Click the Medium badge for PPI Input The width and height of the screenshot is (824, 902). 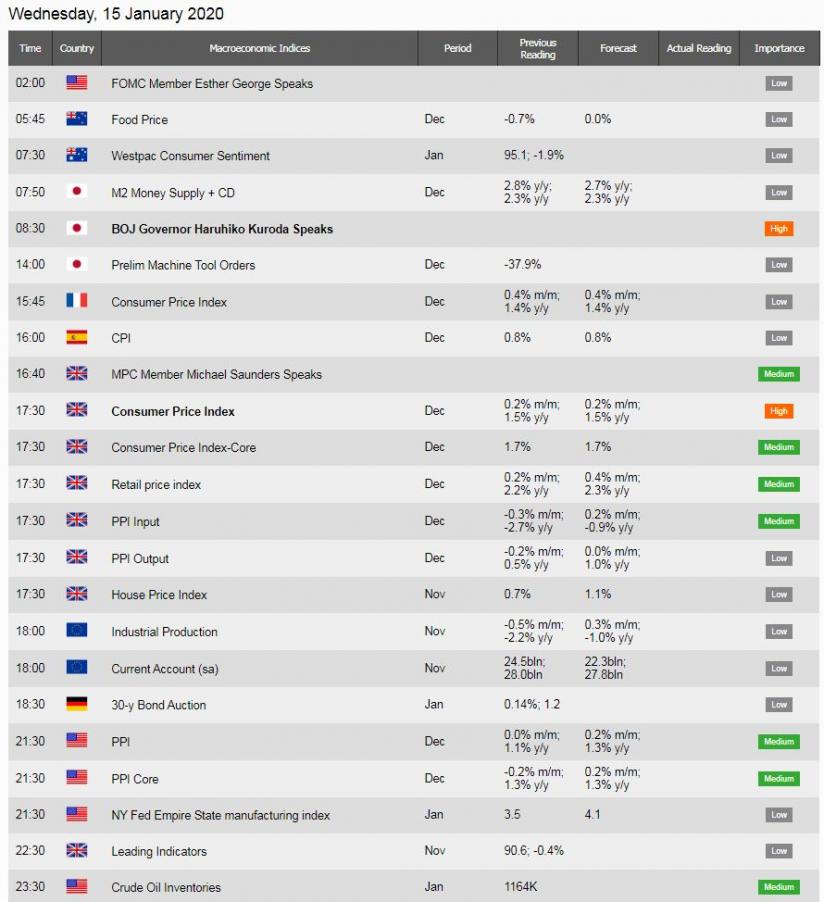coord(779,521)
